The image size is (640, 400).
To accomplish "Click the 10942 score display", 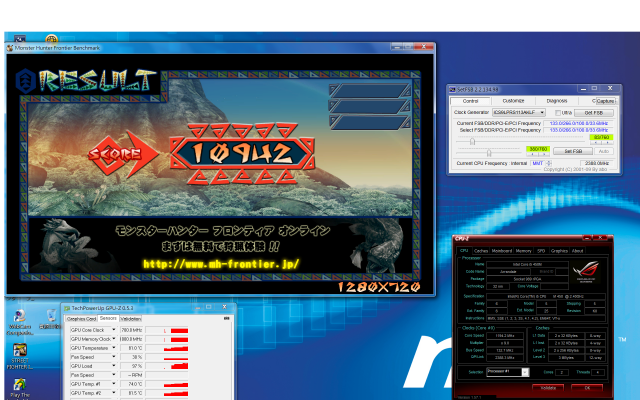I will (242, 153).
